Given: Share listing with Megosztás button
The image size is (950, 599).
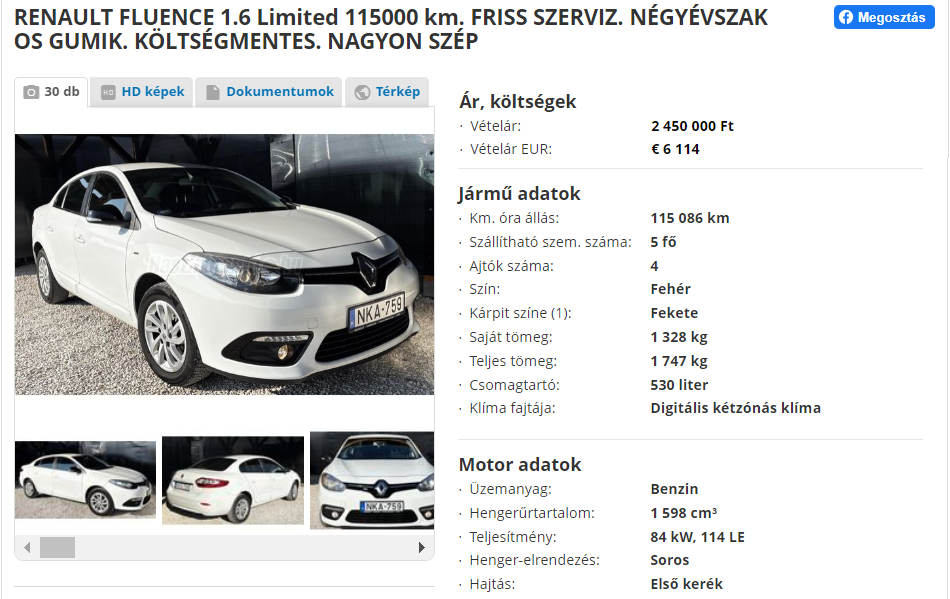Looking at the screenshot, I should coord(884,18).
